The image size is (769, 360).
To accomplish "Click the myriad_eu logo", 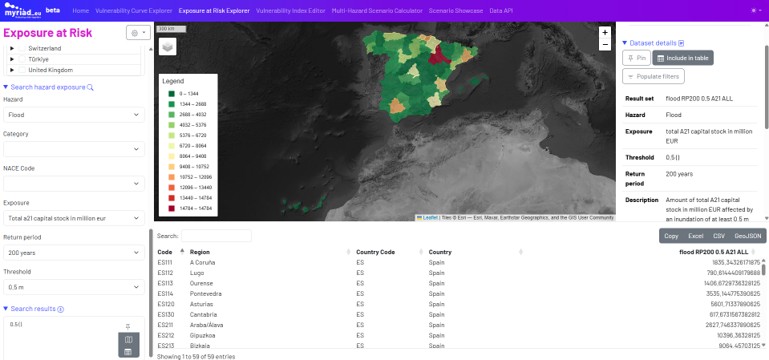I will 23,10.
